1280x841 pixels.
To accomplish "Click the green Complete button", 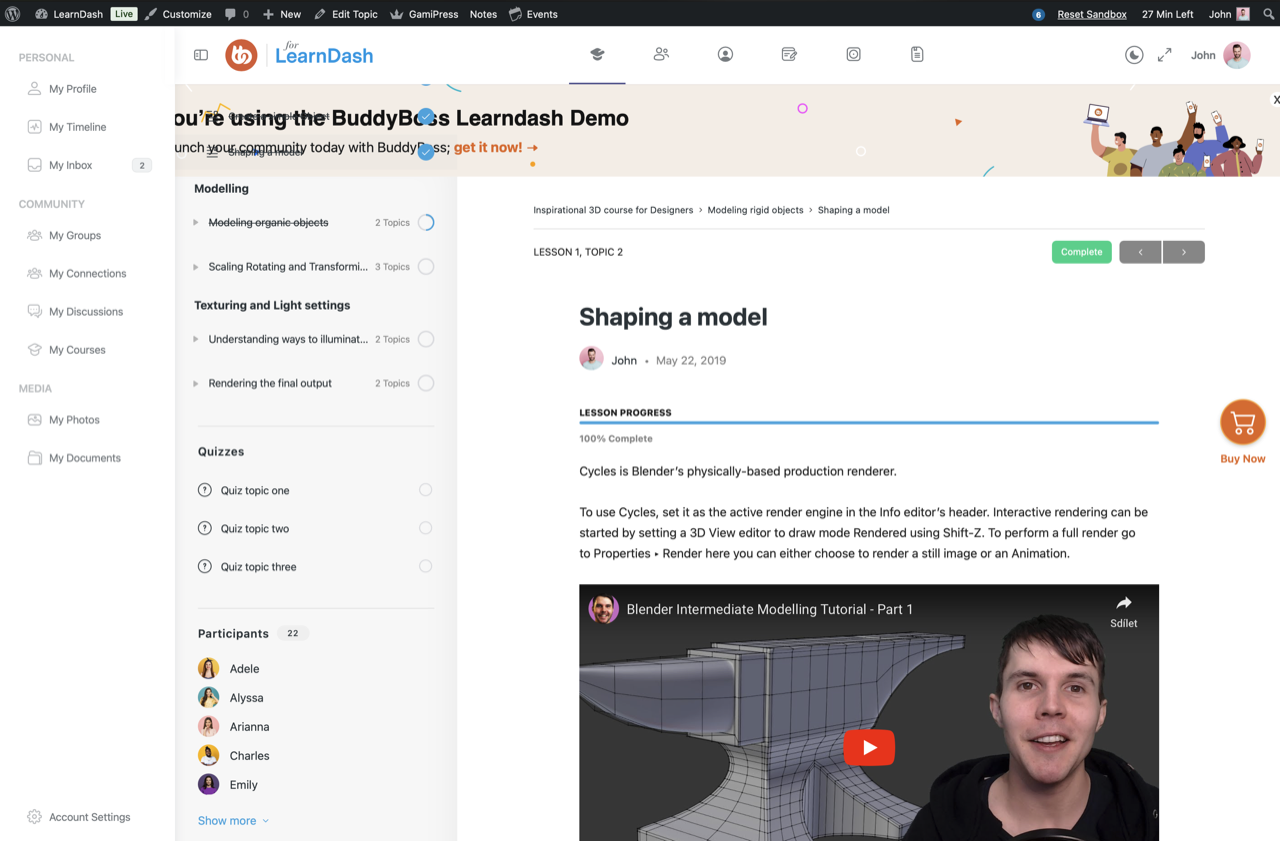I will pyautogui.click(x=1081, y=252).
